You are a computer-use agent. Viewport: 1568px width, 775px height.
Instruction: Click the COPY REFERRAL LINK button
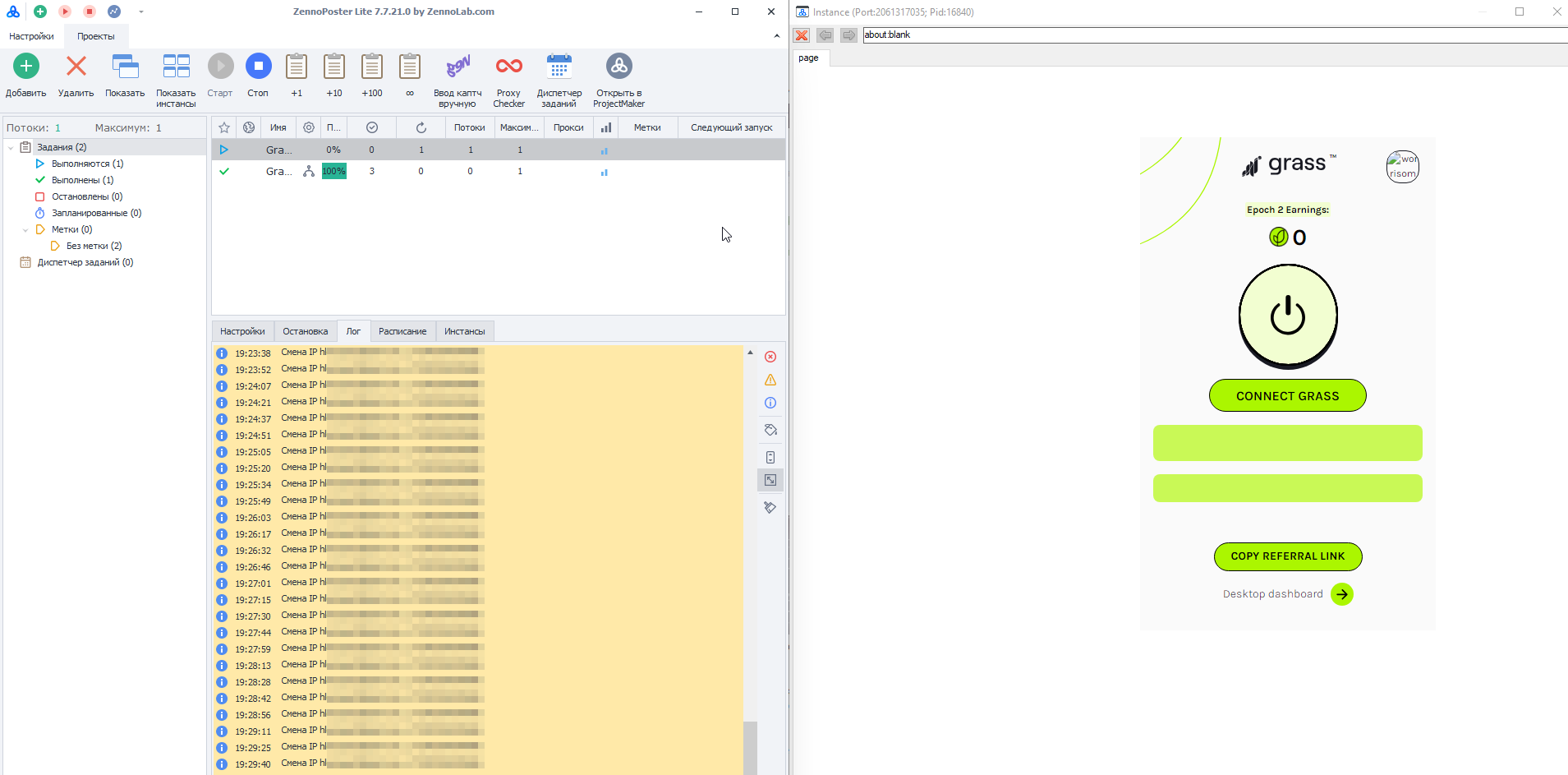[x=1288, y=556]
